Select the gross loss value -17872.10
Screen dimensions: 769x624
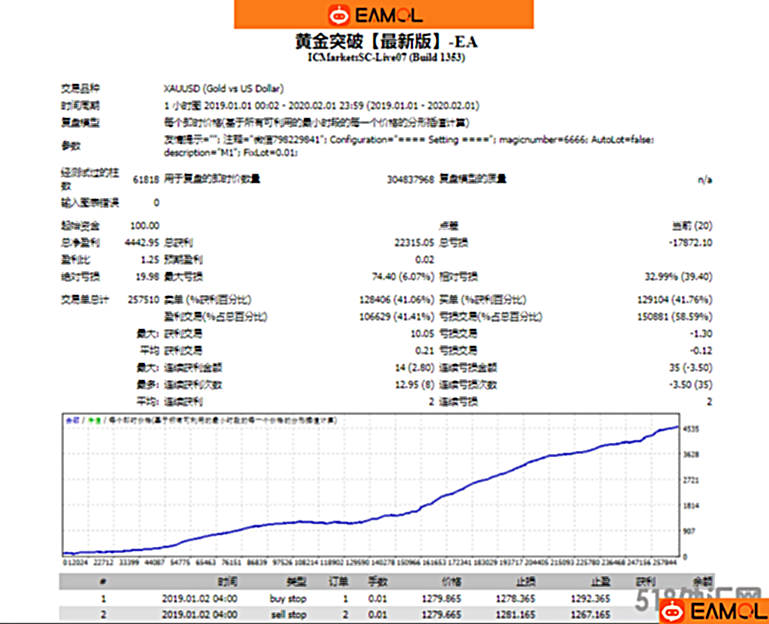[x=691, y=242]
